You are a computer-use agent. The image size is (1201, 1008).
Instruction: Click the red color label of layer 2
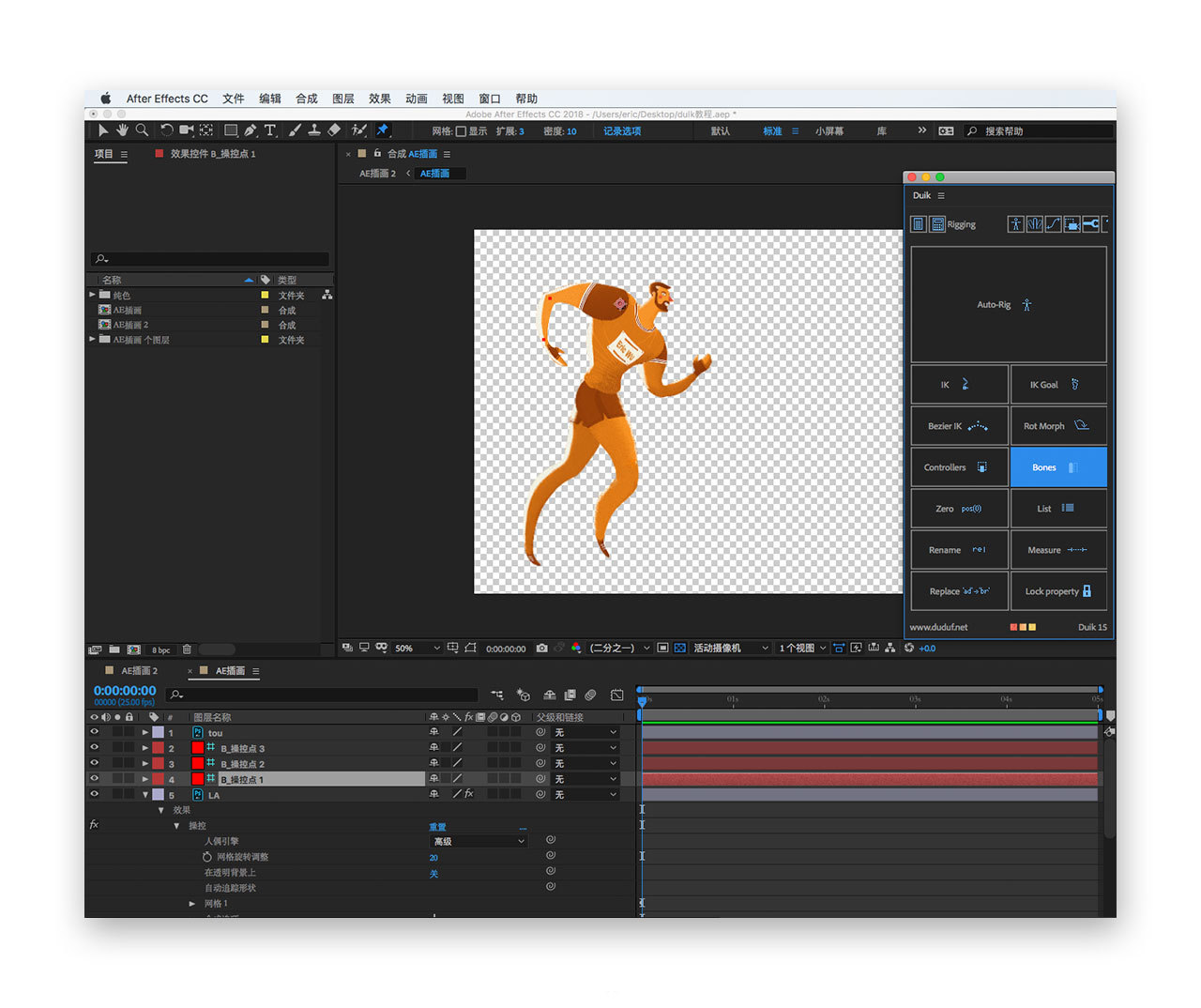click(x=158, y=748)
